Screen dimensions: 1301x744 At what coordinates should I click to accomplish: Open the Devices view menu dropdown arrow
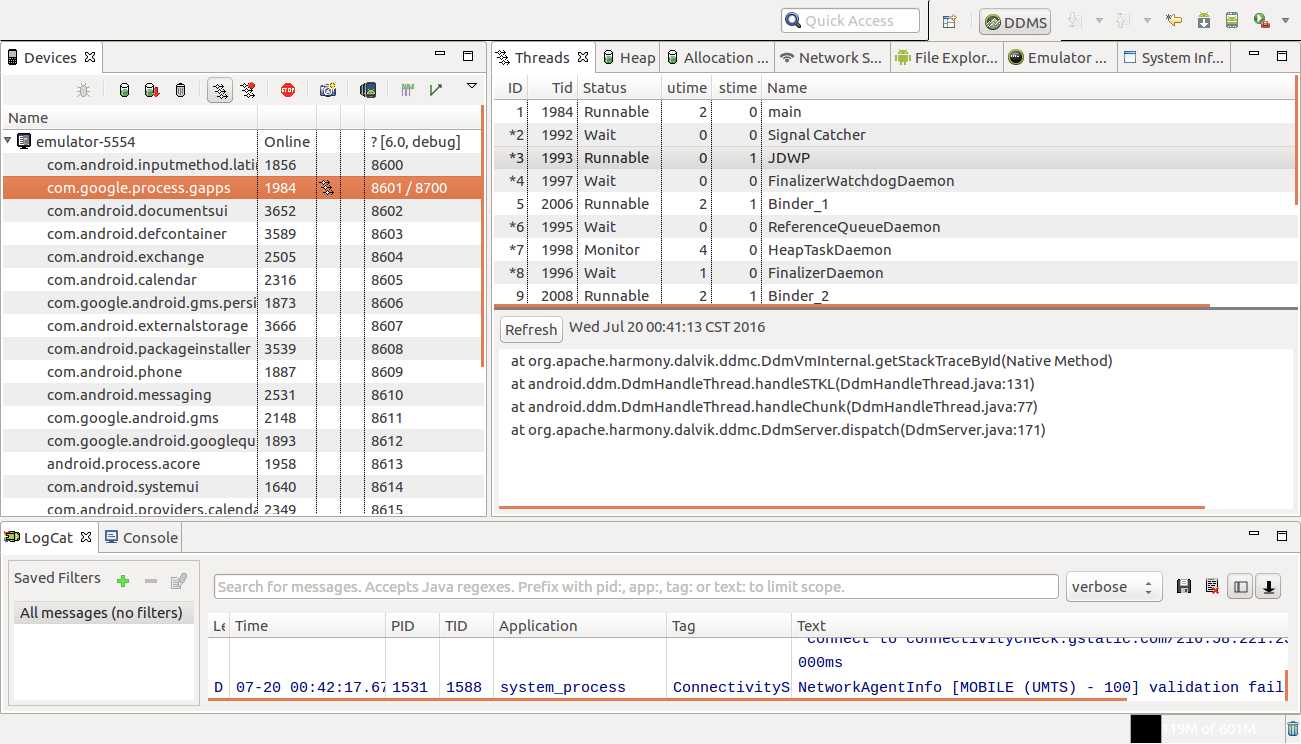(472, 87)
